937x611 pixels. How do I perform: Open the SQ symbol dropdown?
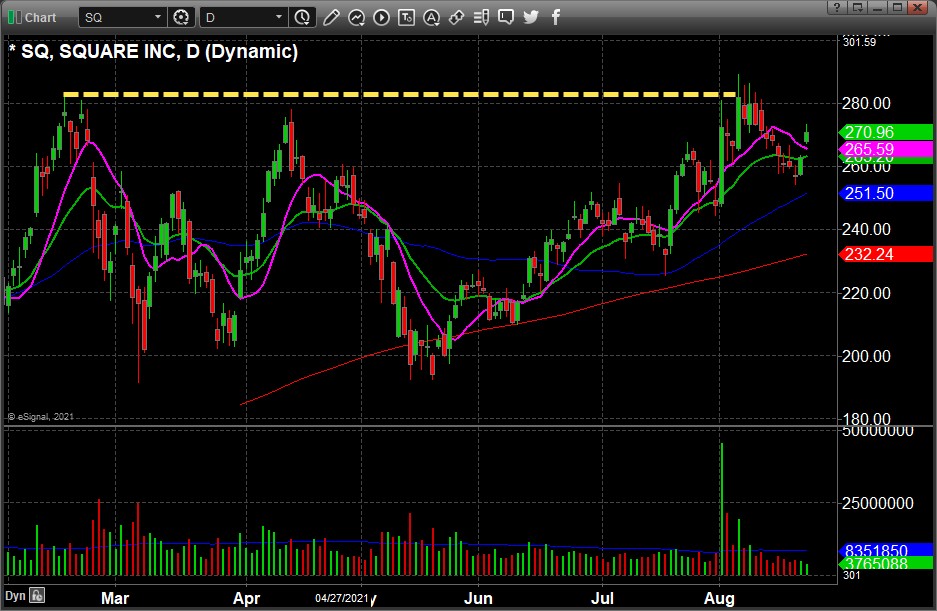123,17
